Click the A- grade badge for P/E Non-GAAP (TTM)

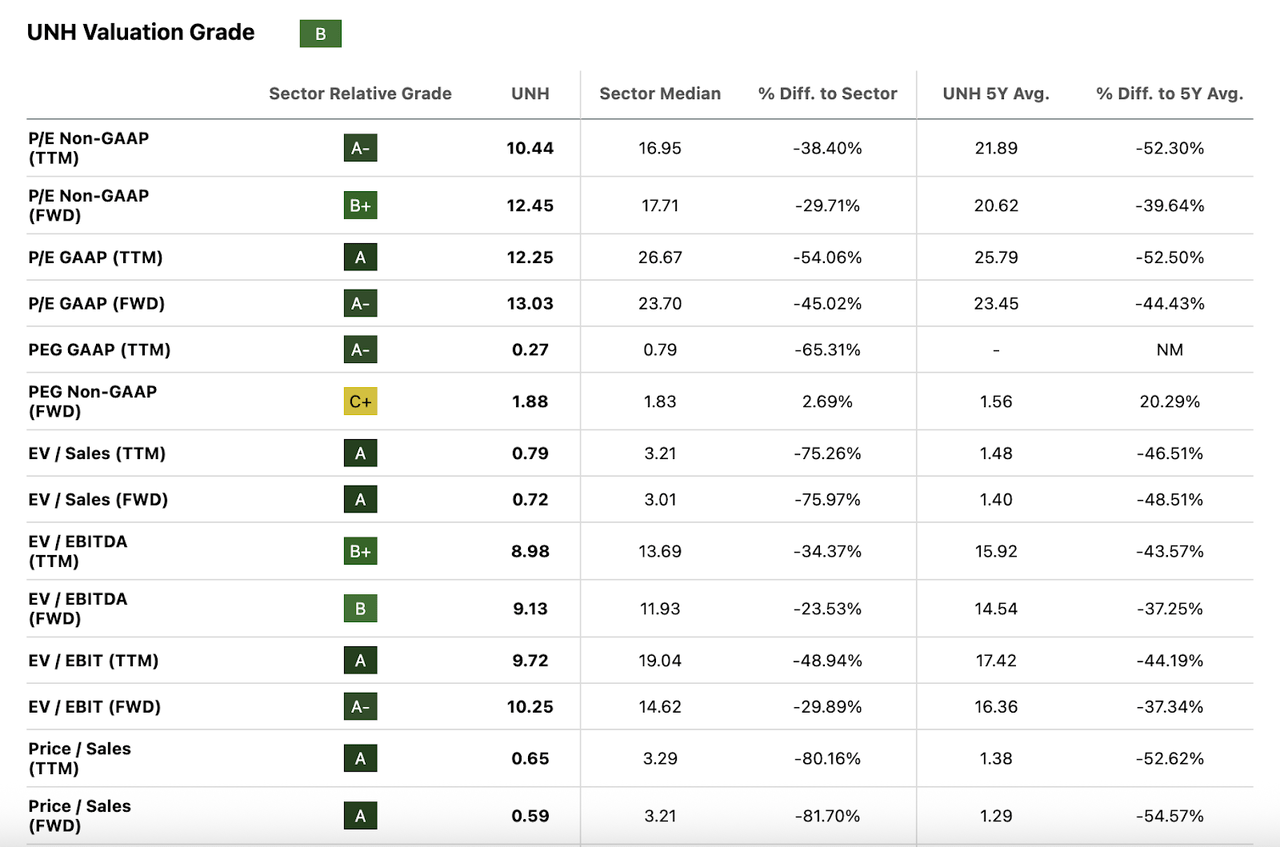tap(360, 148)
